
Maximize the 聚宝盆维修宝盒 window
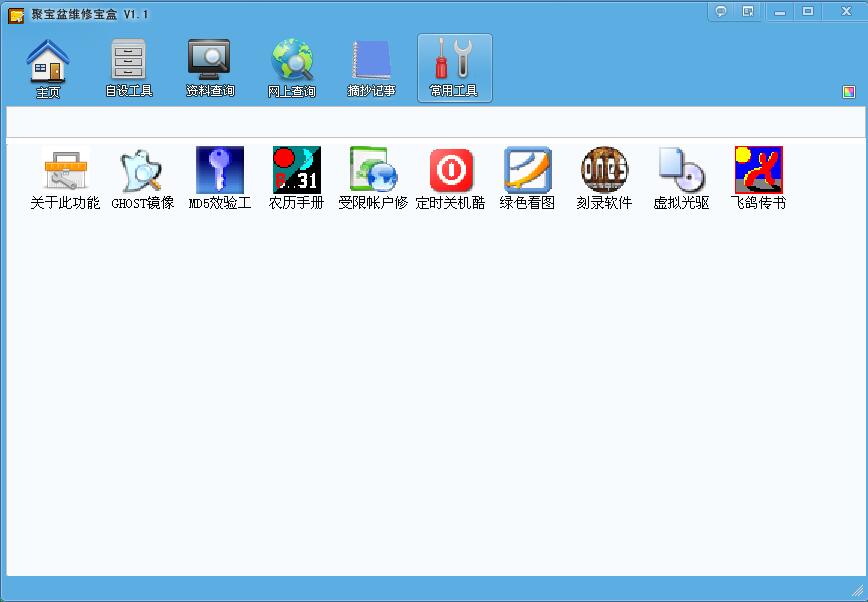pyautogui.click(x=808, y=11)
